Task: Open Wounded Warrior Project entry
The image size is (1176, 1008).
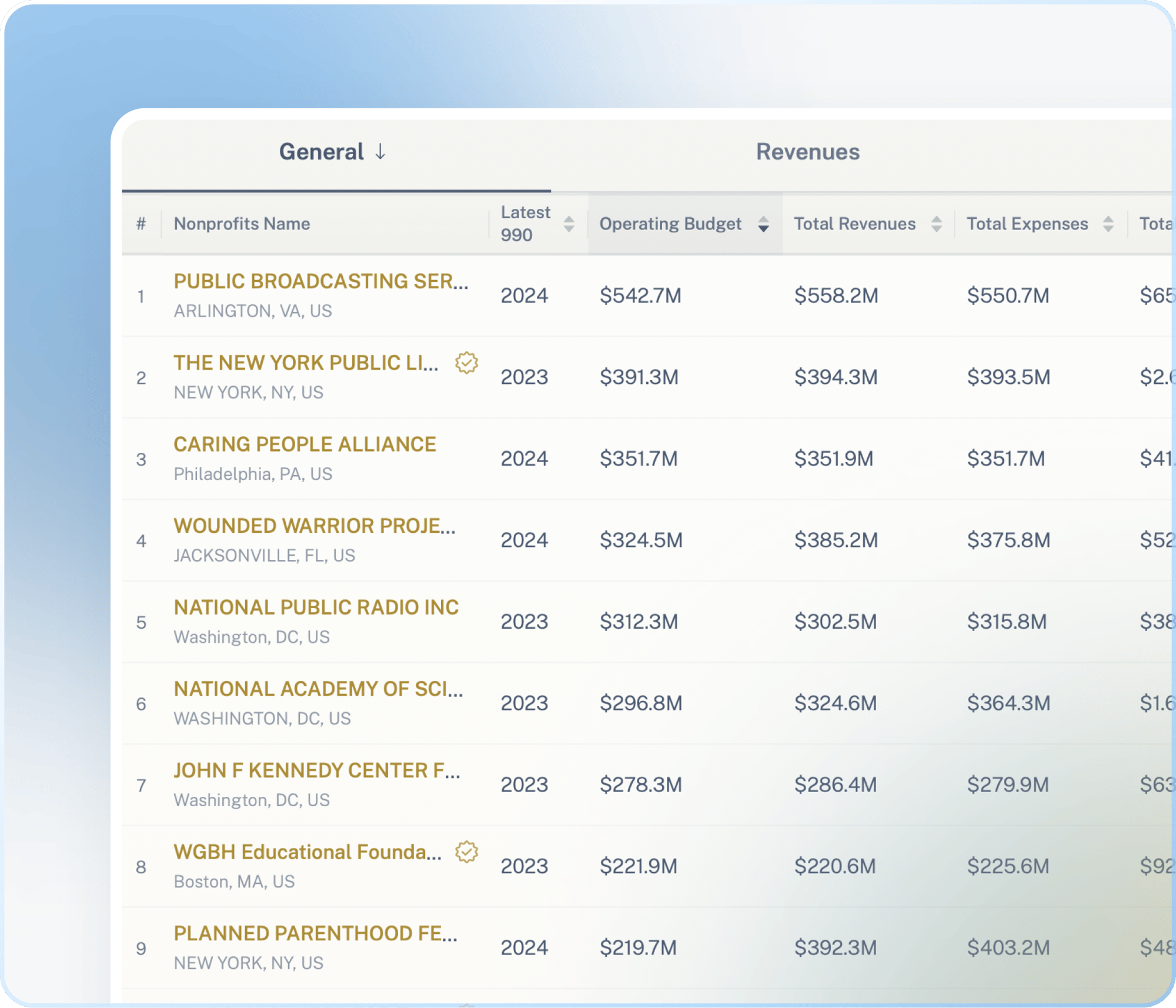Action: [x=315, y=526]
